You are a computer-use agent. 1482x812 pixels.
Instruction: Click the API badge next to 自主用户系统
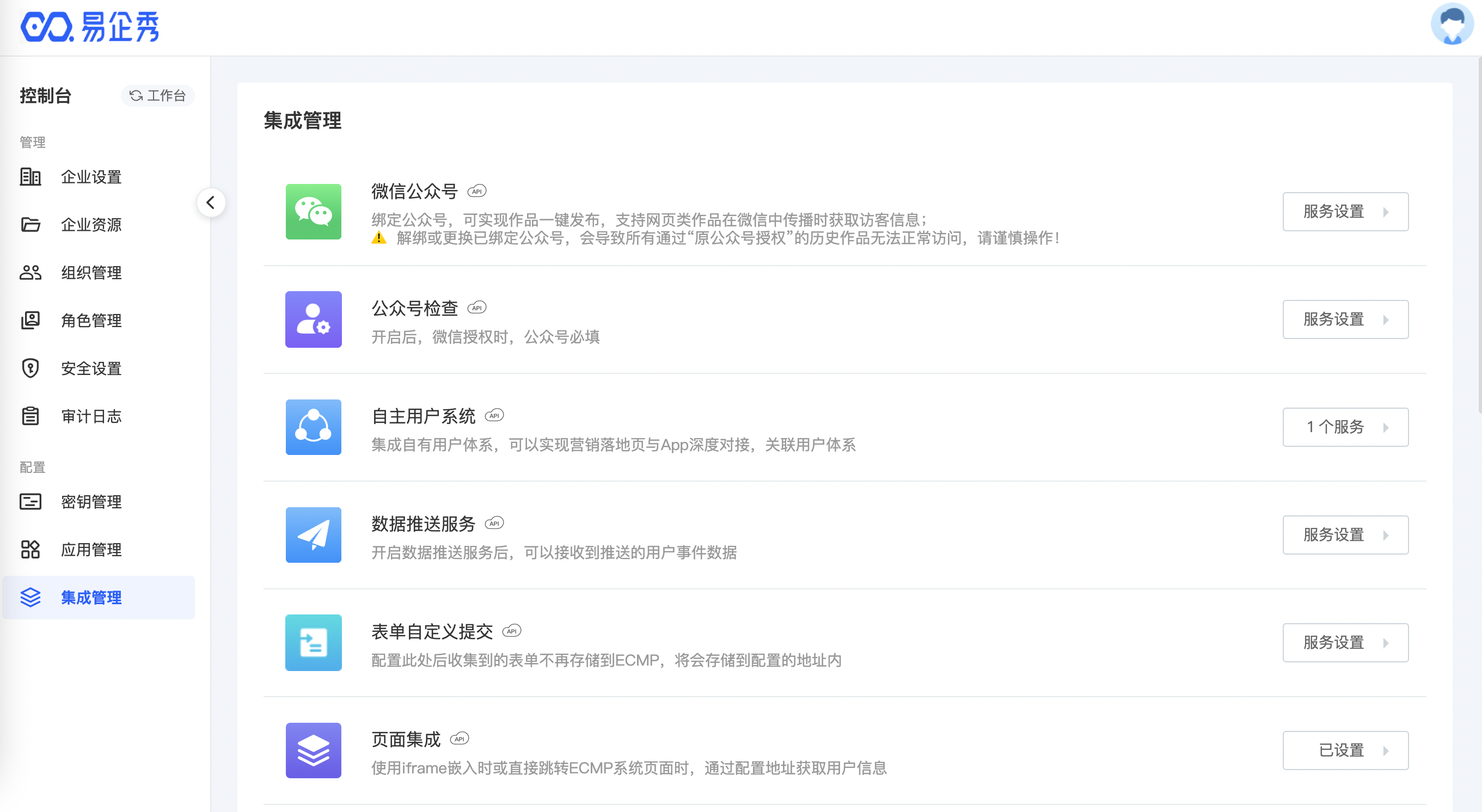(494, 415)
